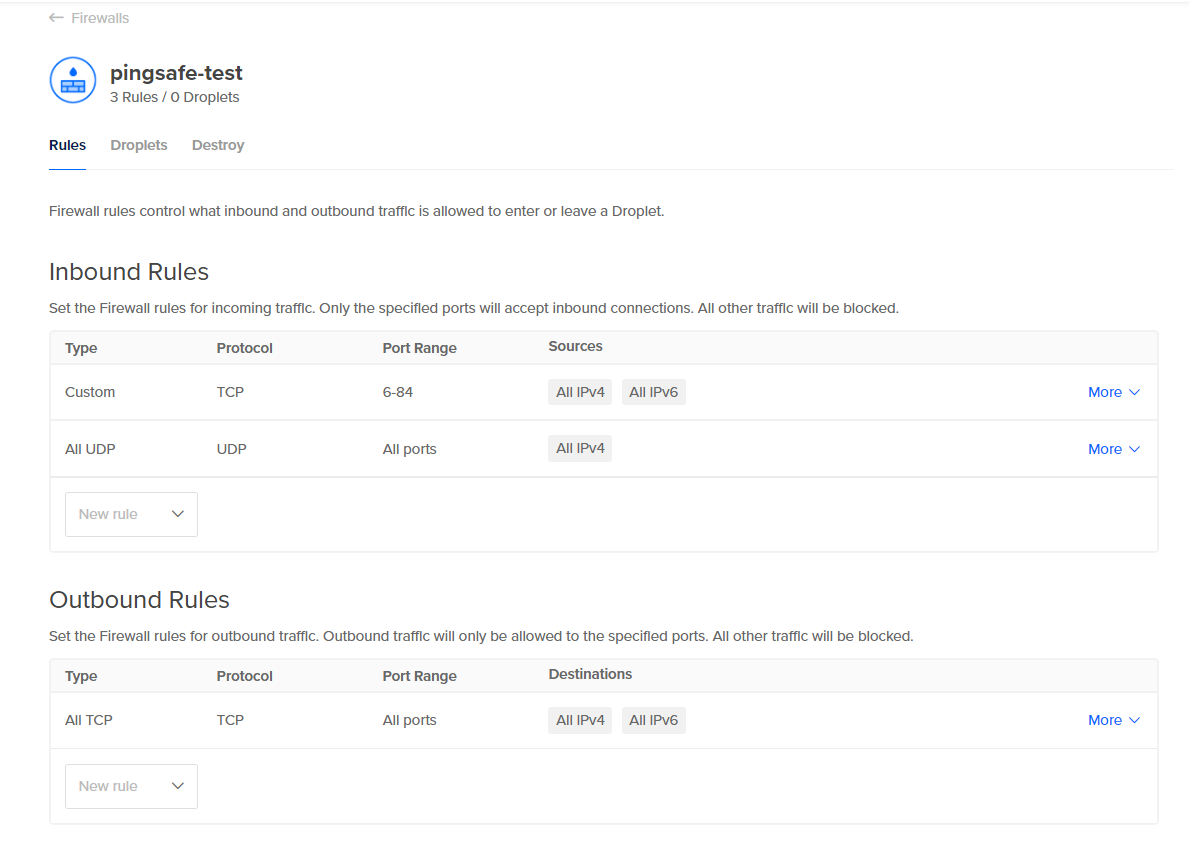This screenshot has width=1189, height=863.
Task: Expand More menu for outbound All TCP rule
Action: pos(1113,720)
